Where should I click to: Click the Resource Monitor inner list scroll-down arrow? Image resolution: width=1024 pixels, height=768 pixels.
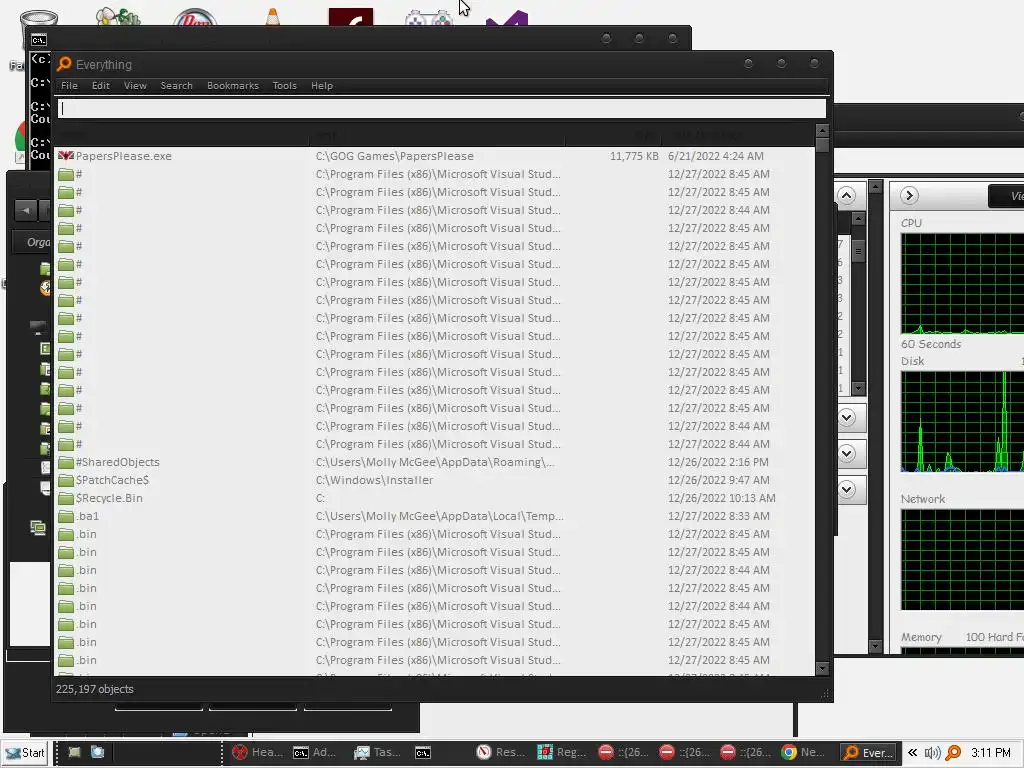(859, 389)
